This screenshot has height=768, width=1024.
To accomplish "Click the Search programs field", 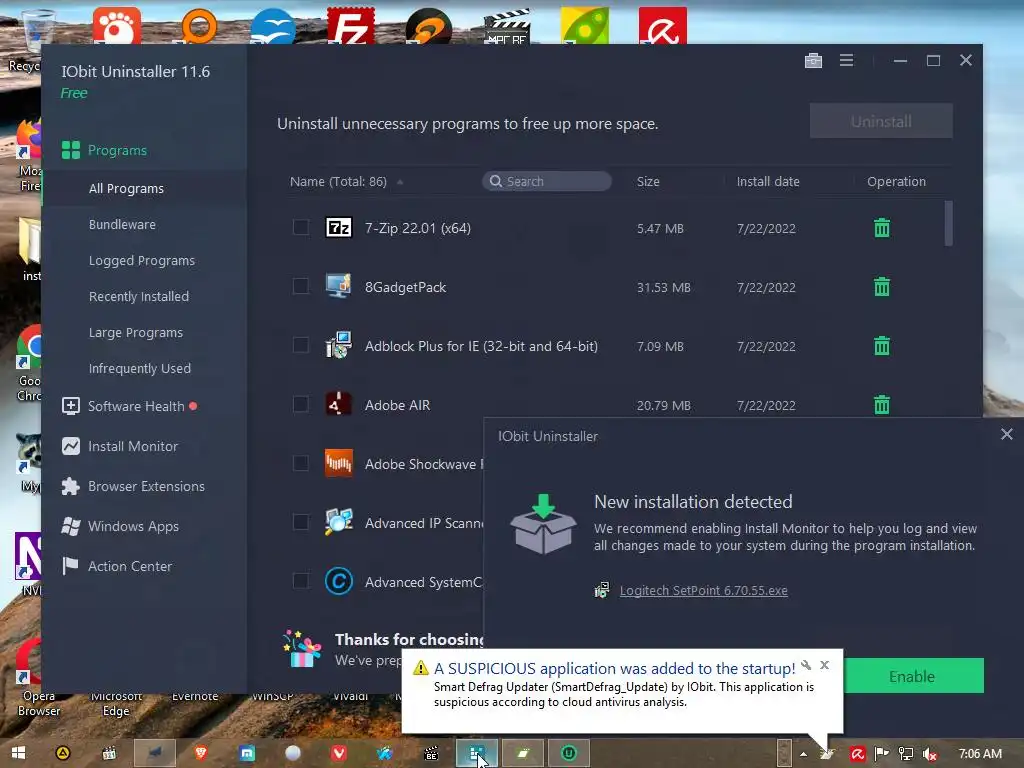I will coord(547,182).
